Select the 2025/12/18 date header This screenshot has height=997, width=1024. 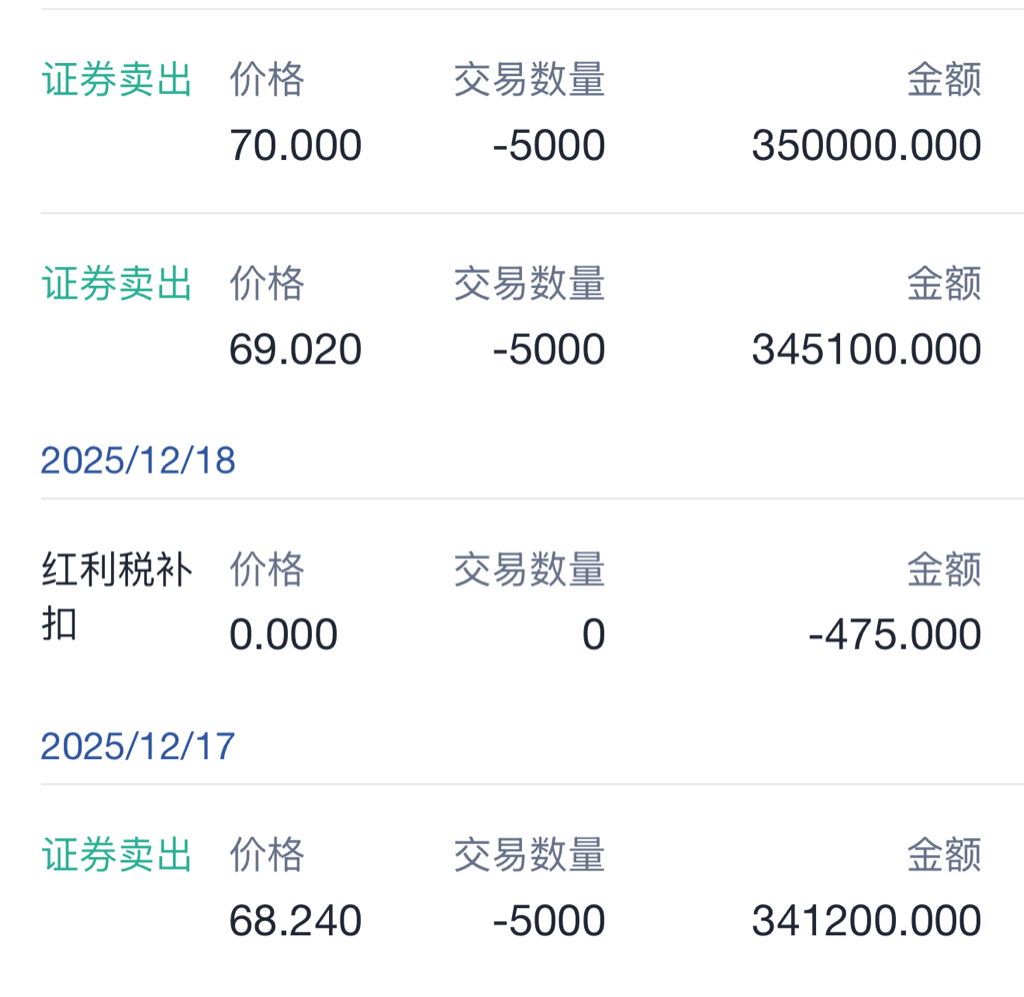click(138, 460)
